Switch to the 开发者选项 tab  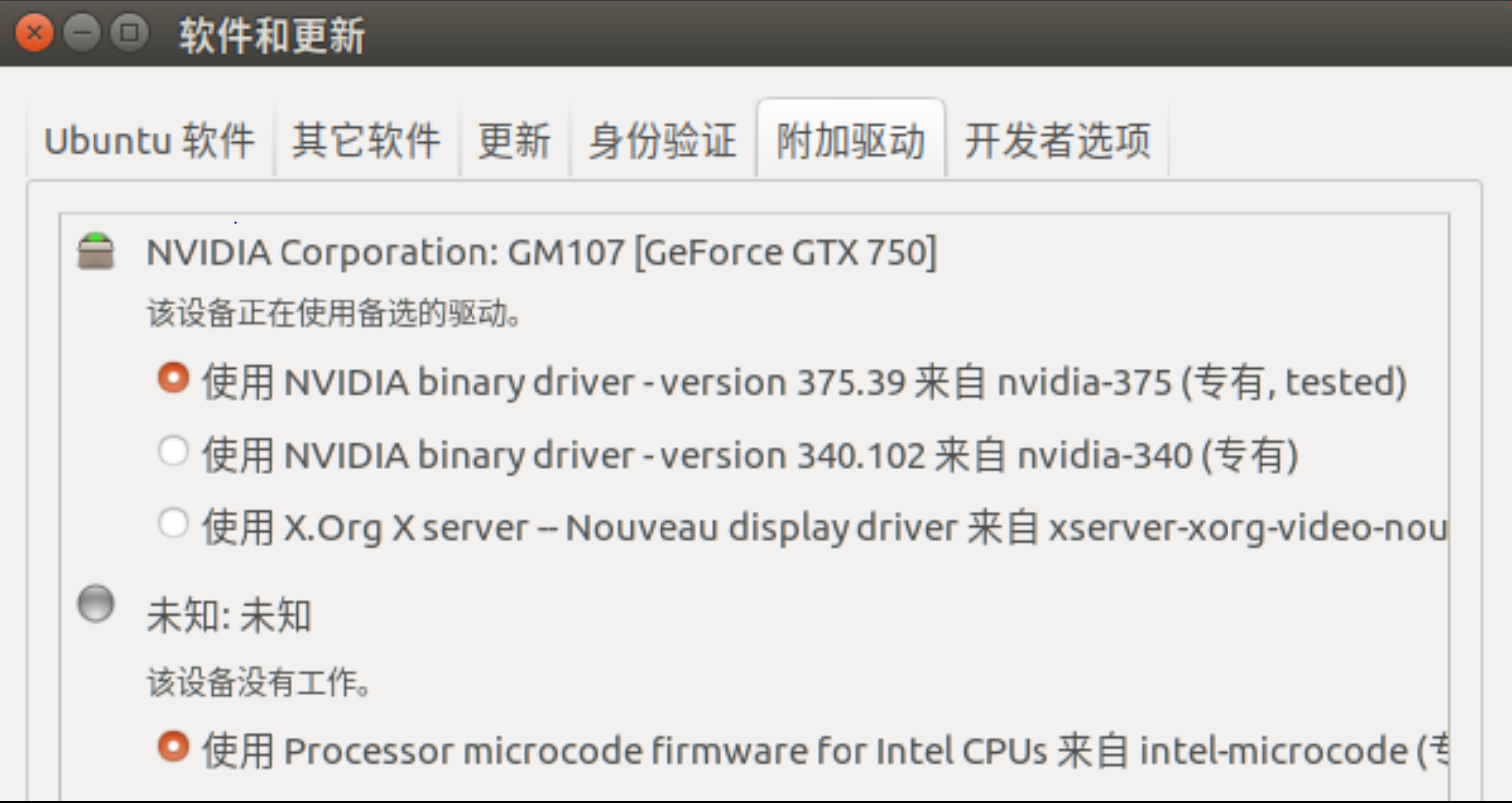click(1057, 140)
